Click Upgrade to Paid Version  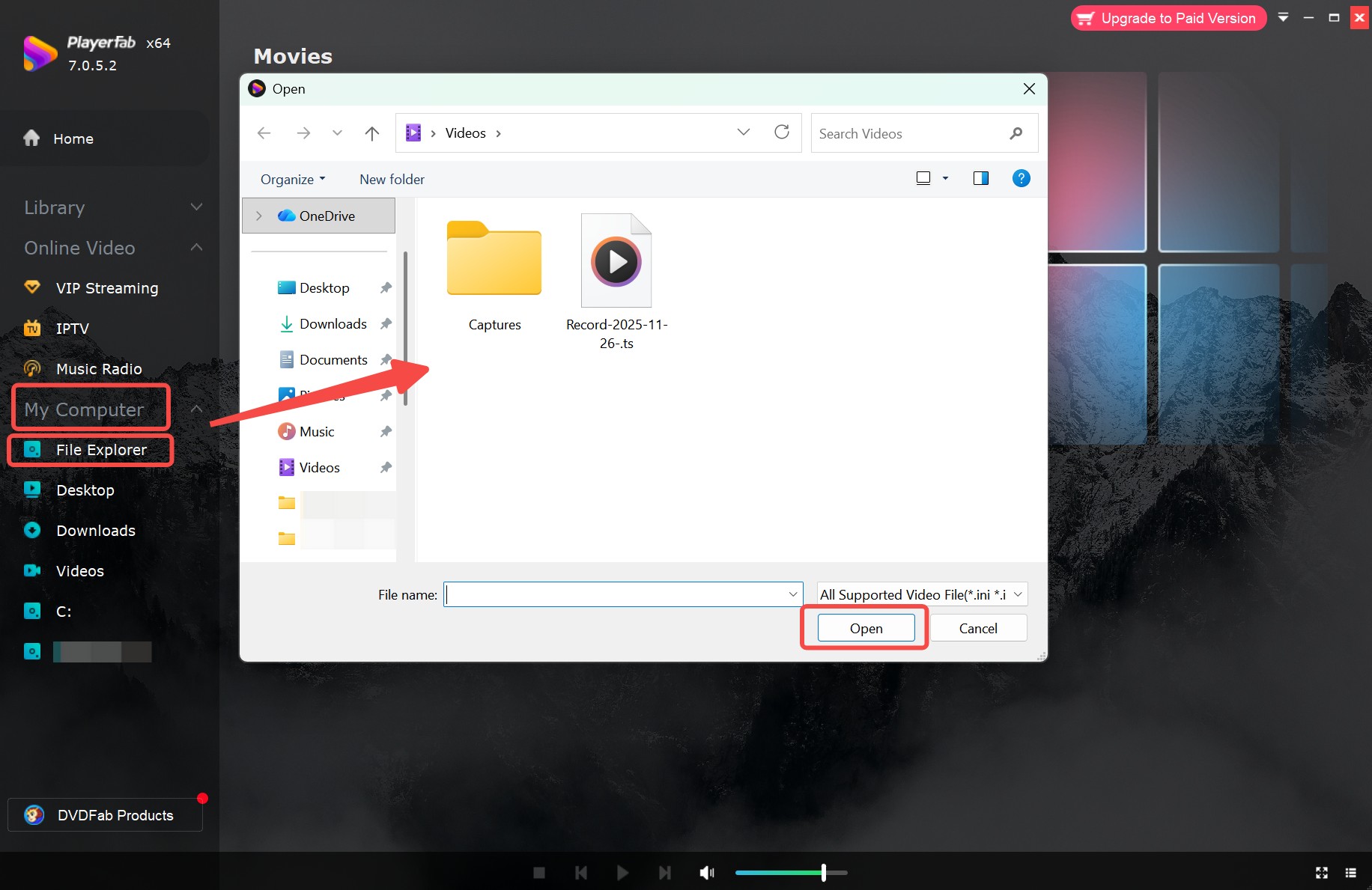coord(1168,18)
